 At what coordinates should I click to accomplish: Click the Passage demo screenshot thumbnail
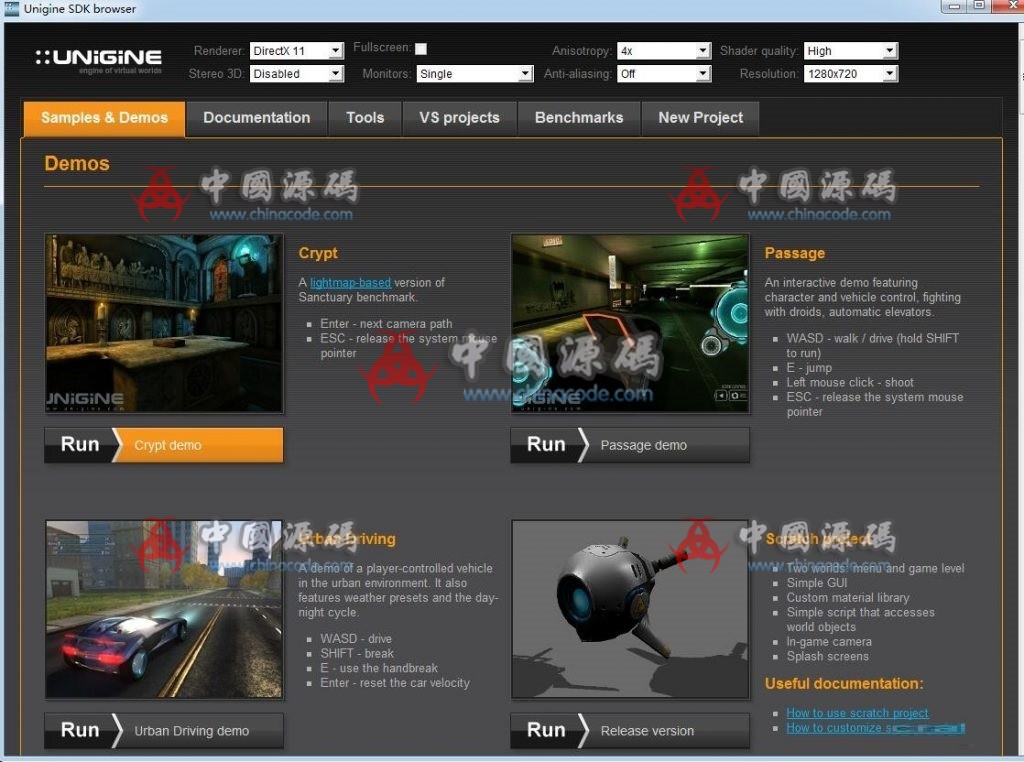(x=630, y=323)
